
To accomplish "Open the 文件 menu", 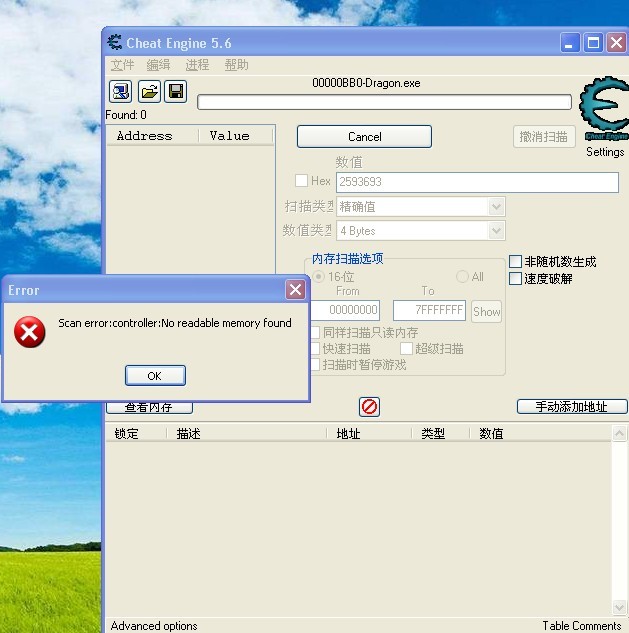I will [x=122, y=65].
